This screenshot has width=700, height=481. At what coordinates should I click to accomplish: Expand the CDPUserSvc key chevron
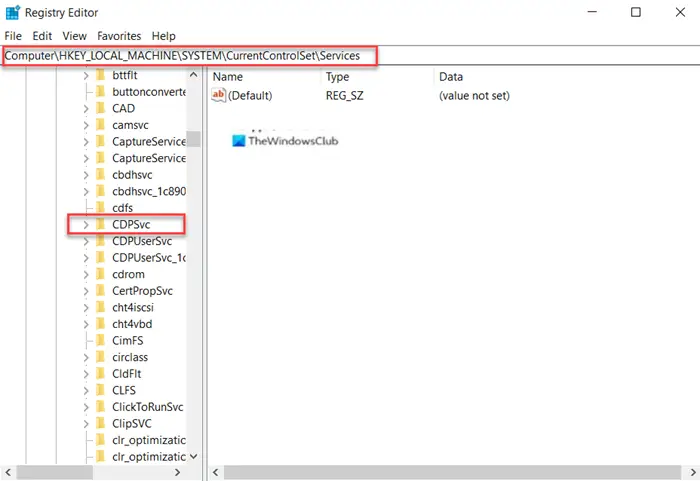coord(86,241)
